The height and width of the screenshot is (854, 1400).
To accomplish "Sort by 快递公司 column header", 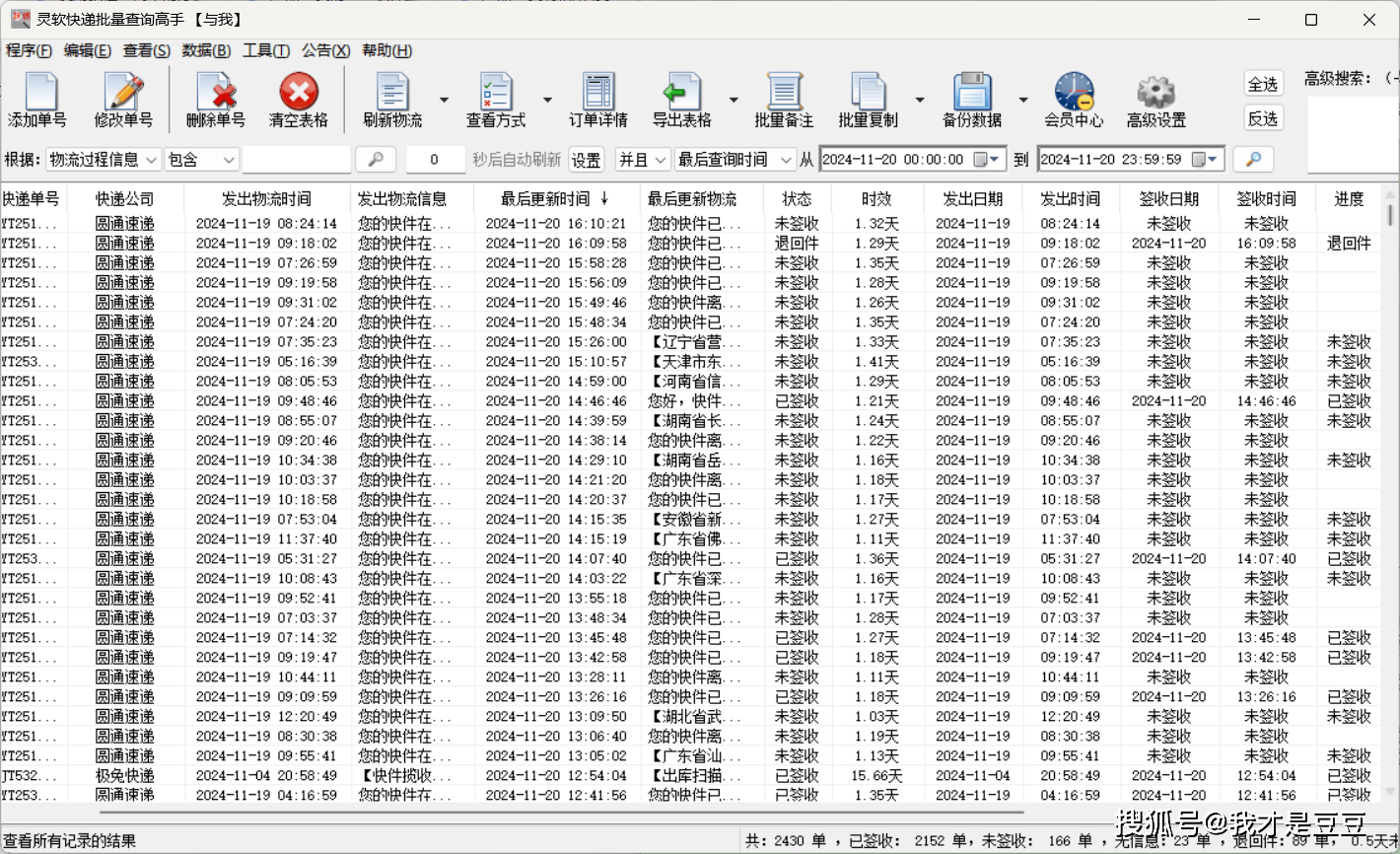I will click(125, 199).
